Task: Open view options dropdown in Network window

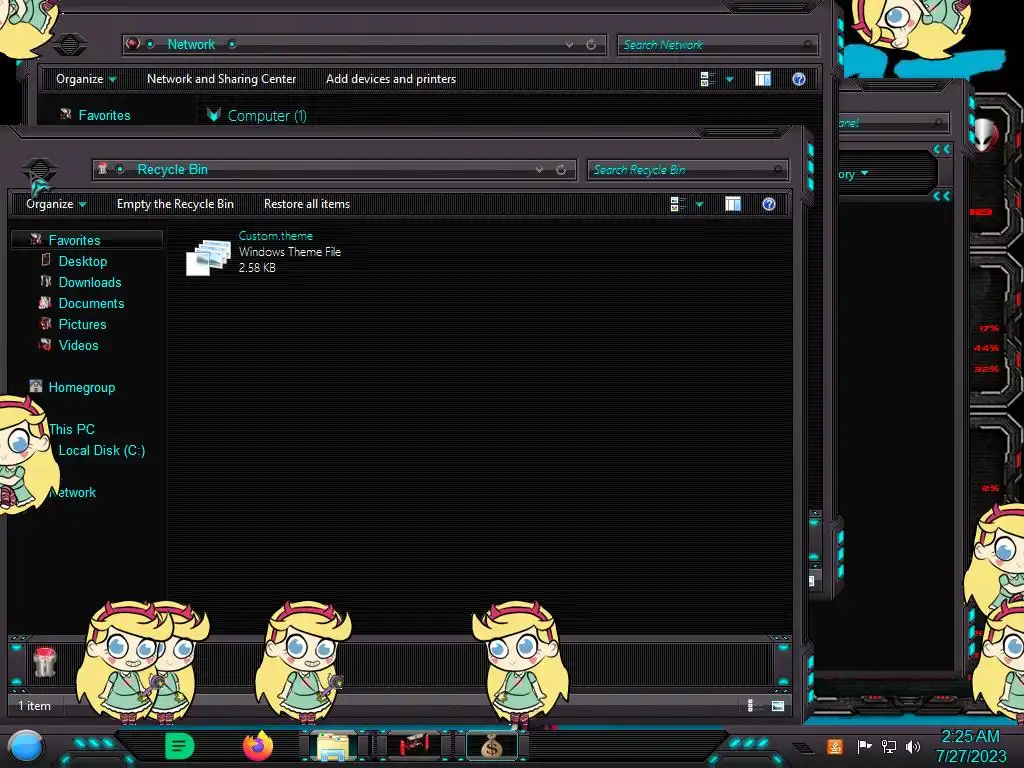Action: [x=729, y=79]
